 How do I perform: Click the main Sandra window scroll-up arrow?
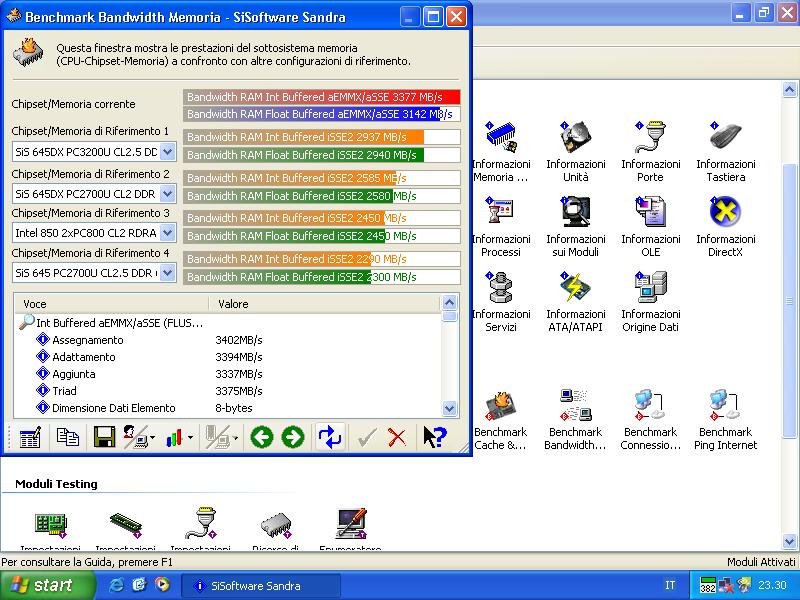(789, 90)
